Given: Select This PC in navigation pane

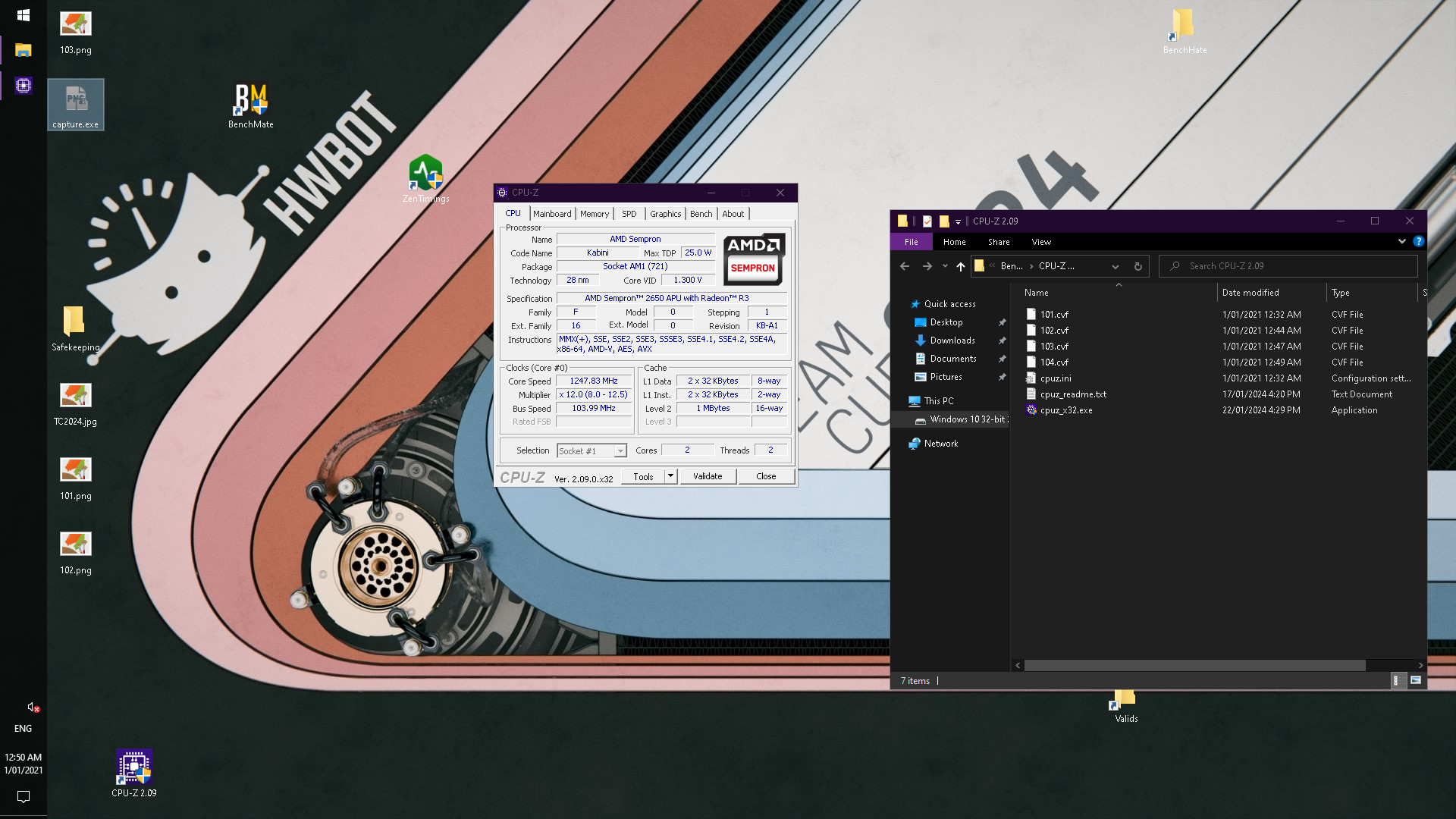Looking at the screenshot, I should 939,401.
